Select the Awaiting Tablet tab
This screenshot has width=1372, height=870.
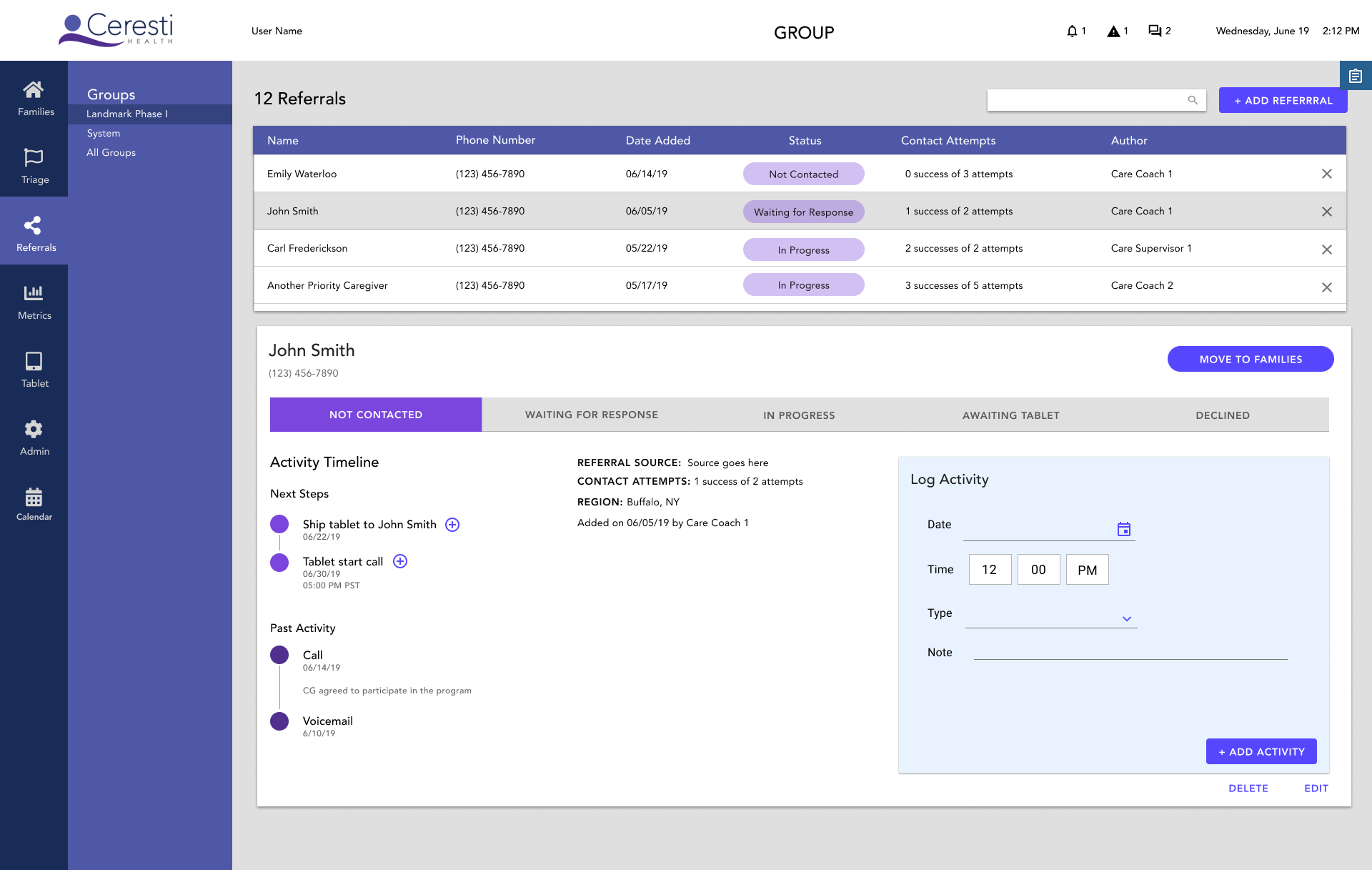(1010, 415)
